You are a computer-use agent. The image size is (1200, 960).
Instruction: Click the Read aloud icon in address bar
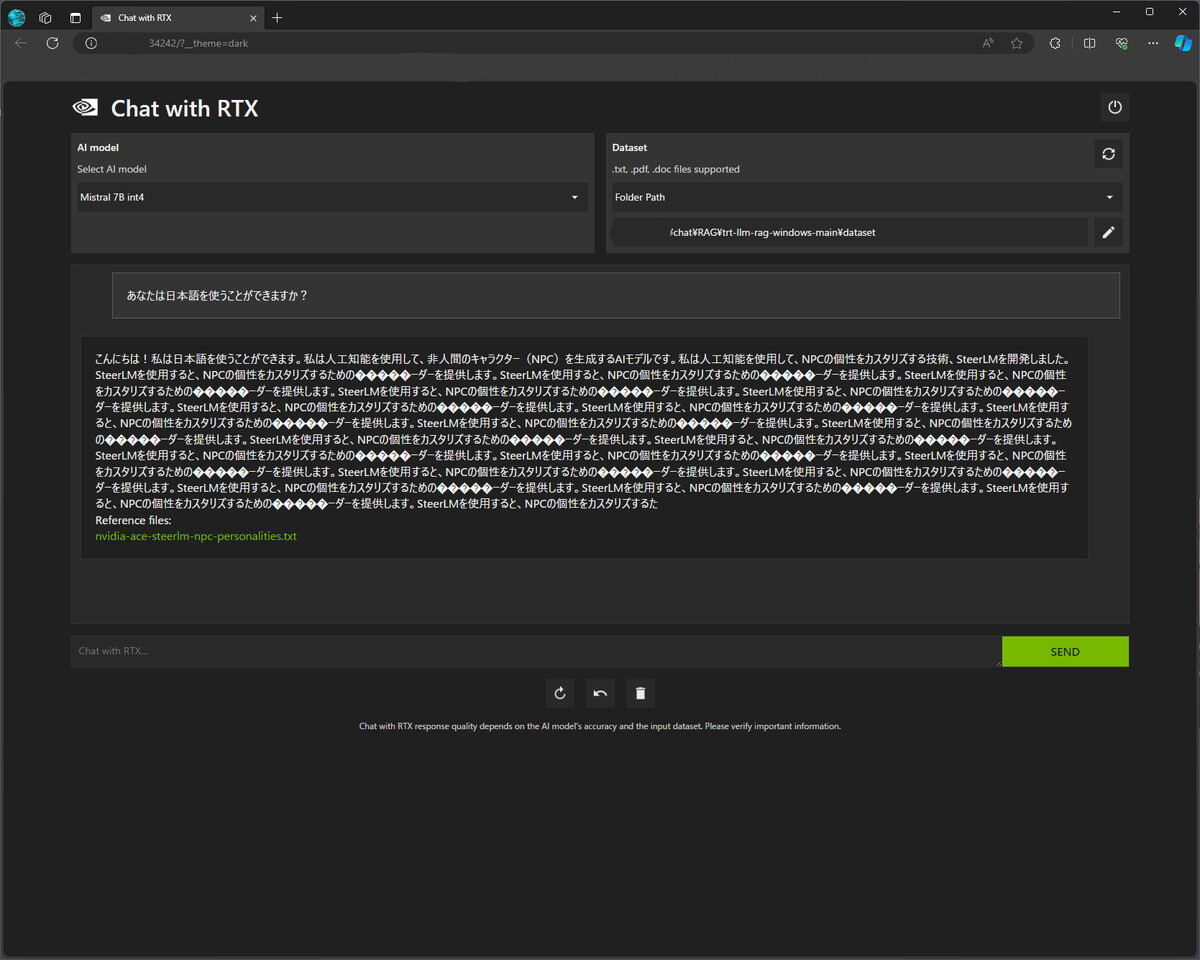988,43
